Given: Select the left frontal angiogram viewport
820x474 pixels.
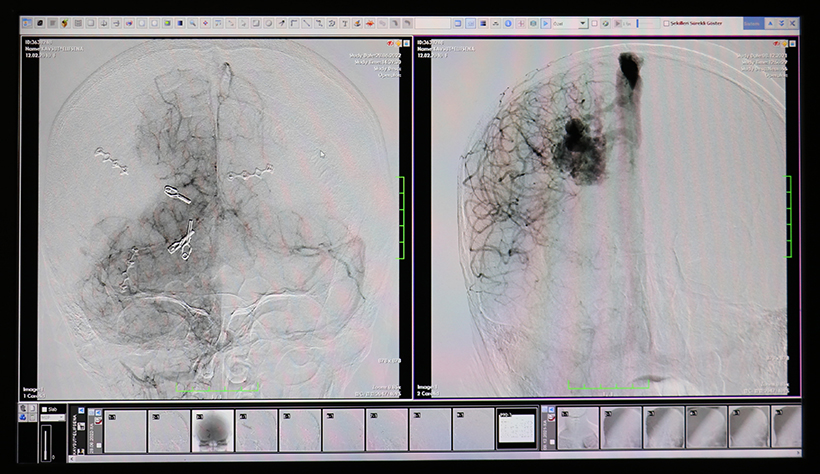Looking at the screenshot, I should click(217, 217).
